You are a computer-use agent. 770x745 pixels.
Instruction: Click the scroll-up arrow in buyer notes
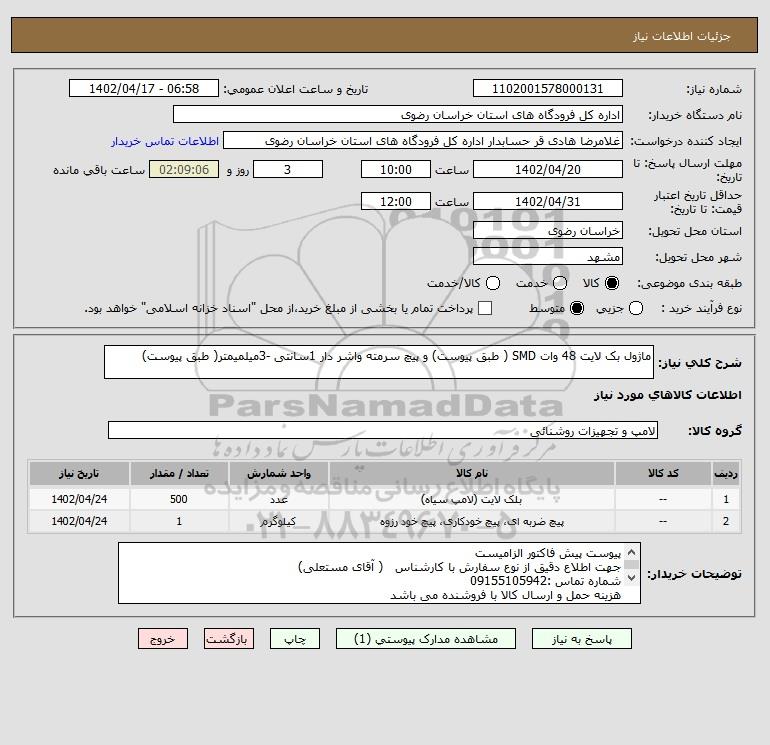632,552
